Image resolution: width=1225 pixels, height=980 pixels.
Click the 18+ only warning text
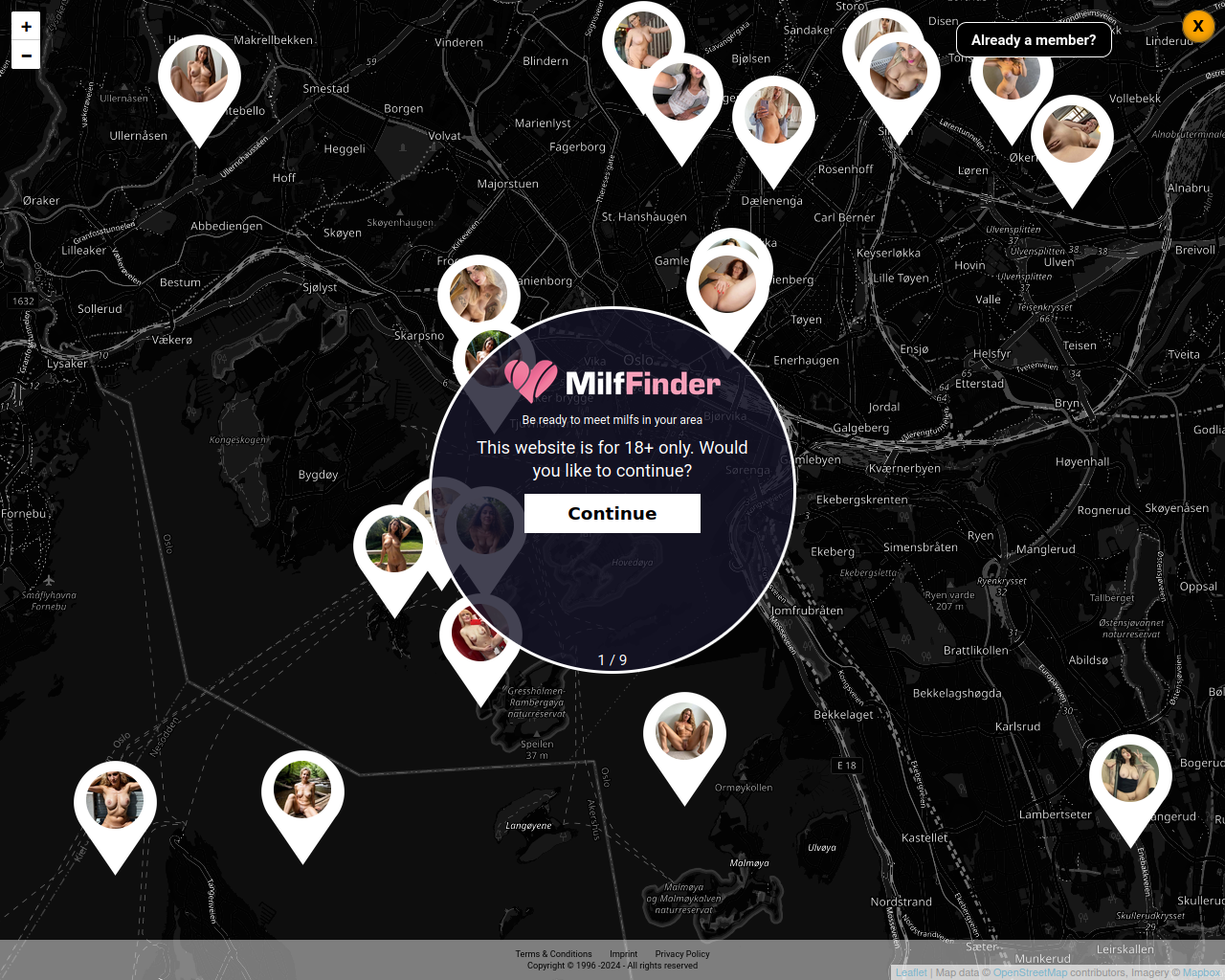612,459
